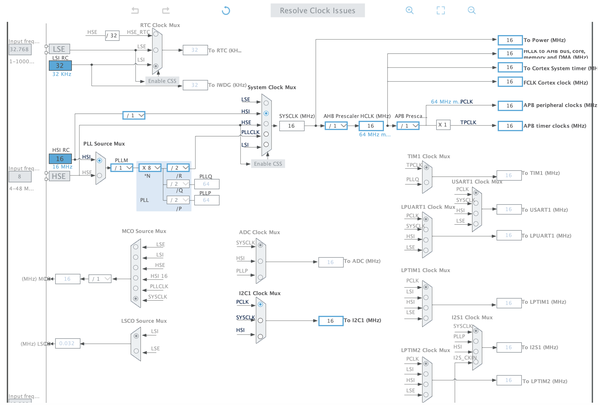This screenshot has height=405, width=600.
Task: Select PLLQ in TIM1 Clock Mux
Action: click(426, 183)
